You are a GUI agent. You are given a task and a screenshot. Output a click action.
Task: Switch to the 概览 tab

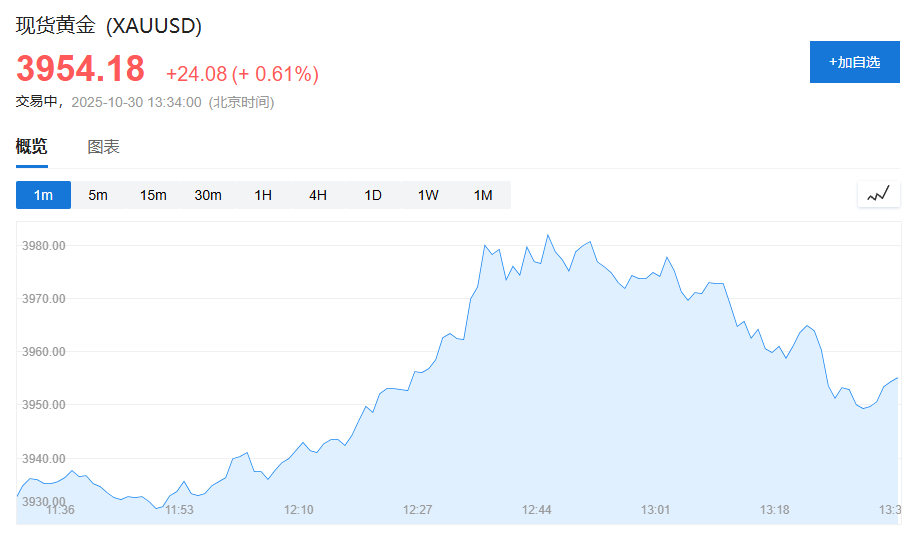(x=31, y=147)
